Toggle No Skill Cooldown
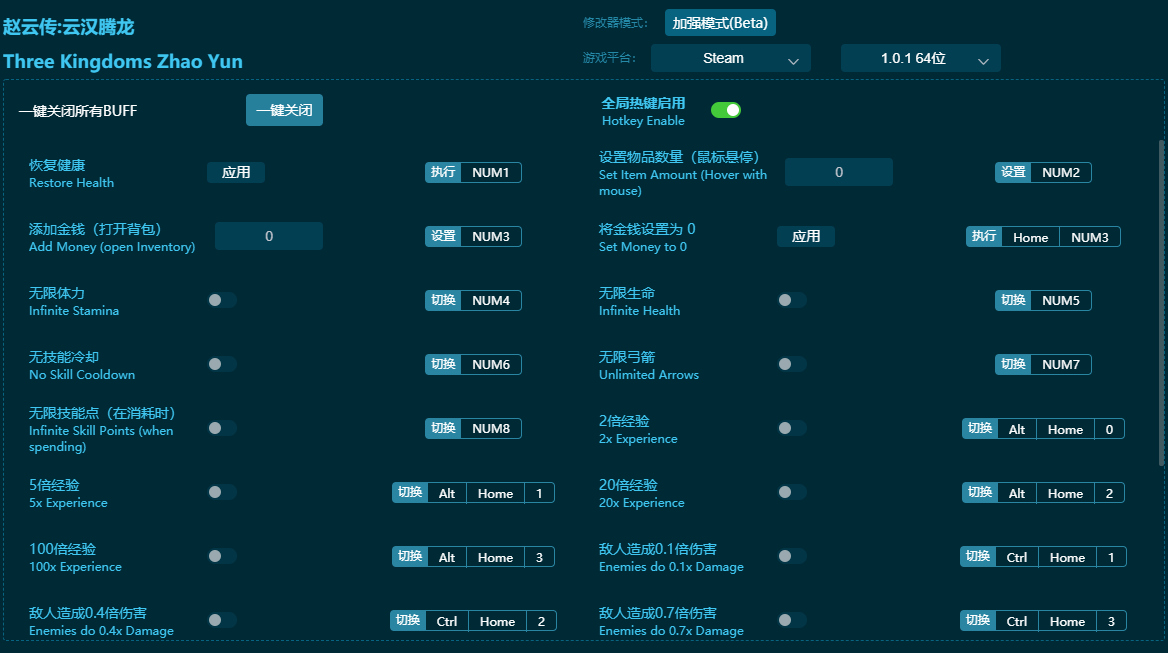 coord(221,363)
